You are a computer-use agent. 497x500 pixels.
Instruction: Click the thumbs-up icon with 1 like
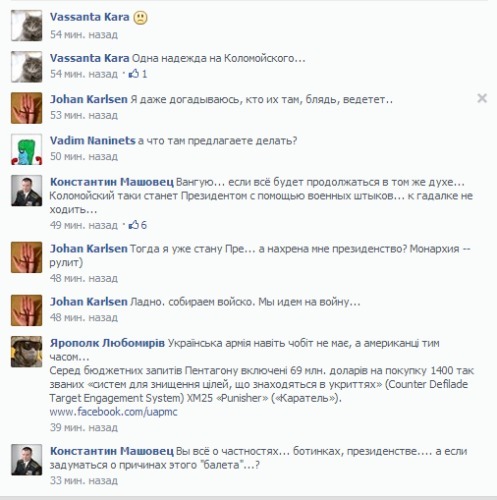tap(134, 74)
